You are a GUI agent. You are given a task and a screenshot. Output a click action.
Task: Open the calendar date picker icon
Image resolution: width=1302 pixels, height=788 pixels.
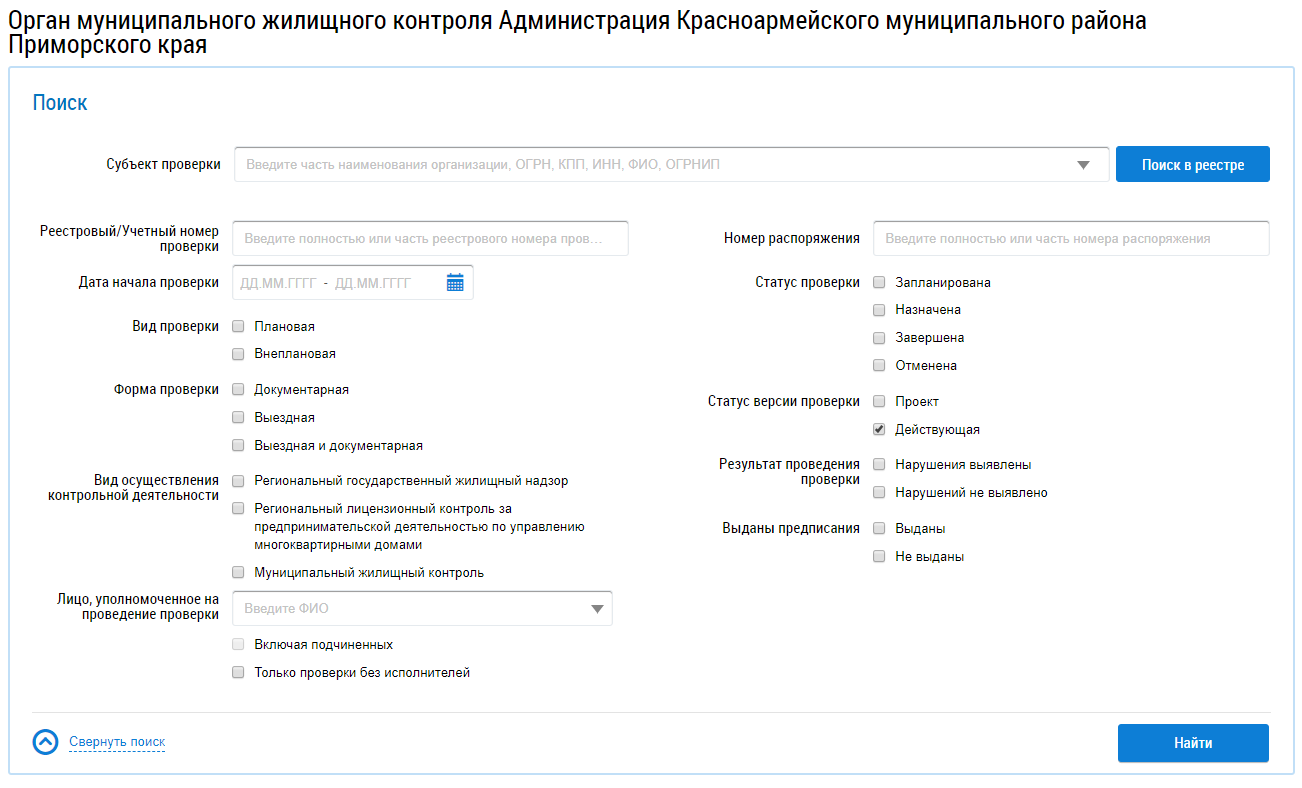pos(455,283)
